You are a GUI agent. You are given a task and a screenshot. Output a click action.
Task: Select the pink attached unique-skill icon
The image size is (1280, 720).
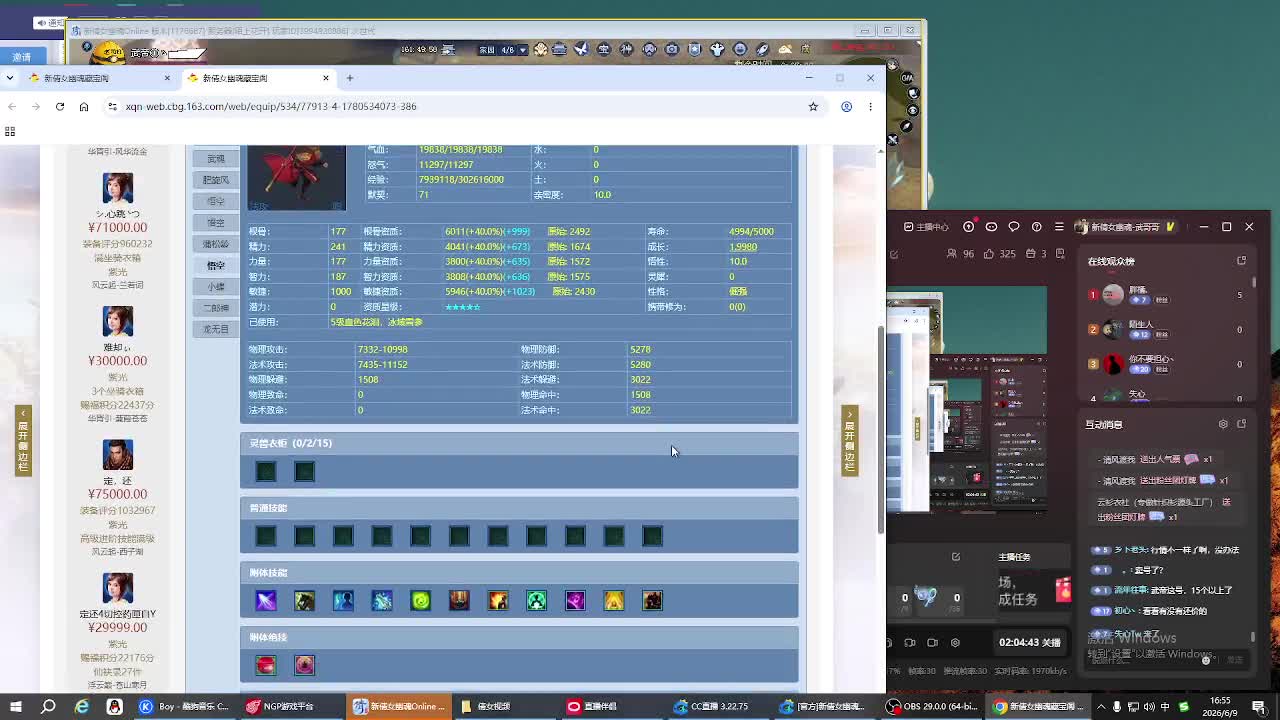point(305,665)
